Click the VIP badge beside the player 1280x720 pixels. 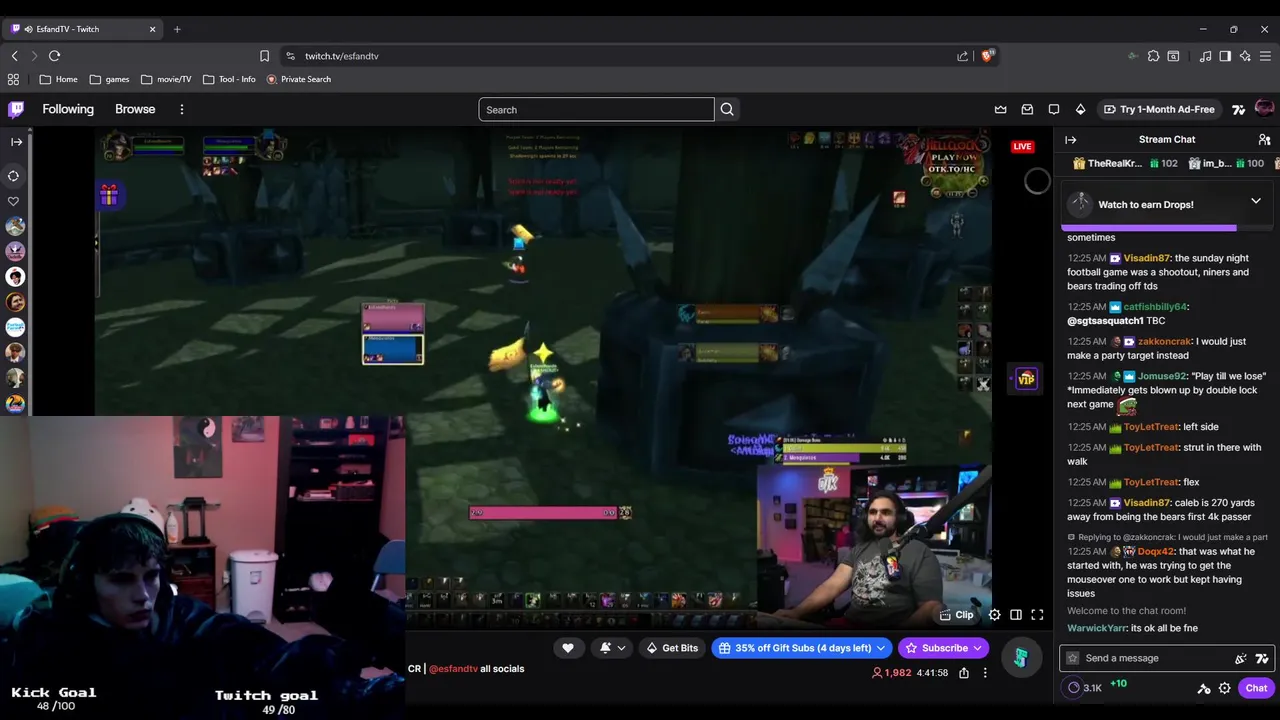coord(1026,378)
